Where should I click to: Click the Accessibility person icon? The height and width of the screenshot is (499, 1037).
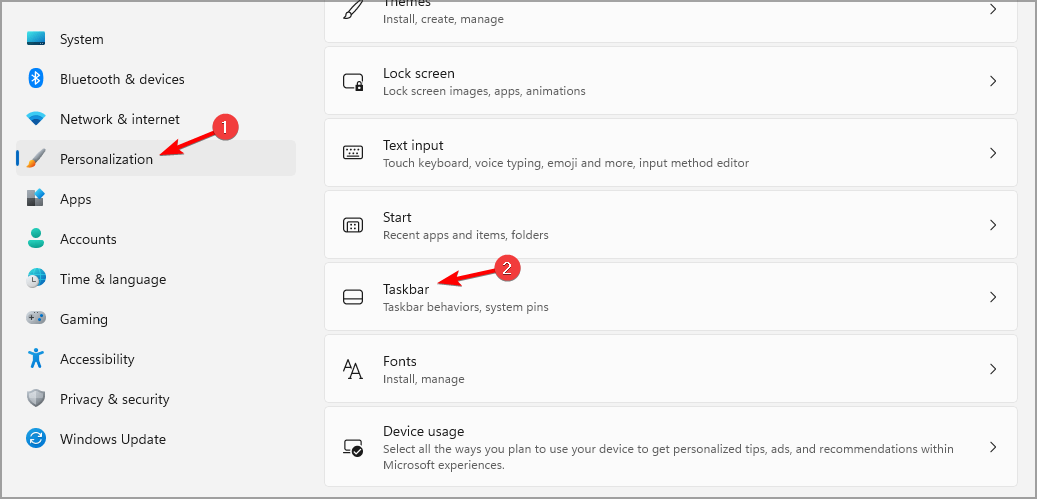(36, 359)
